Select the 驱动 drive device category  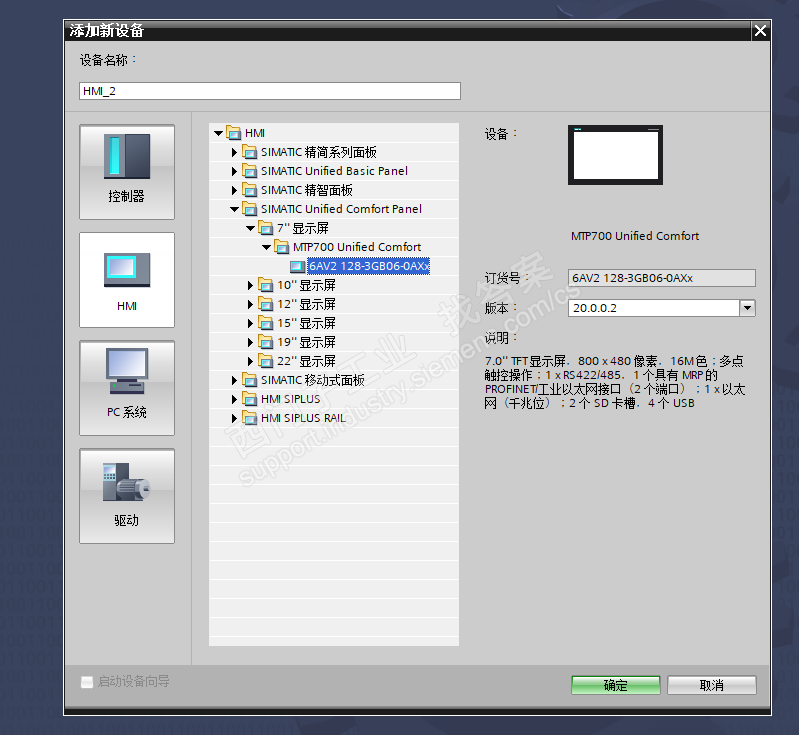click(x=127, y=496)
